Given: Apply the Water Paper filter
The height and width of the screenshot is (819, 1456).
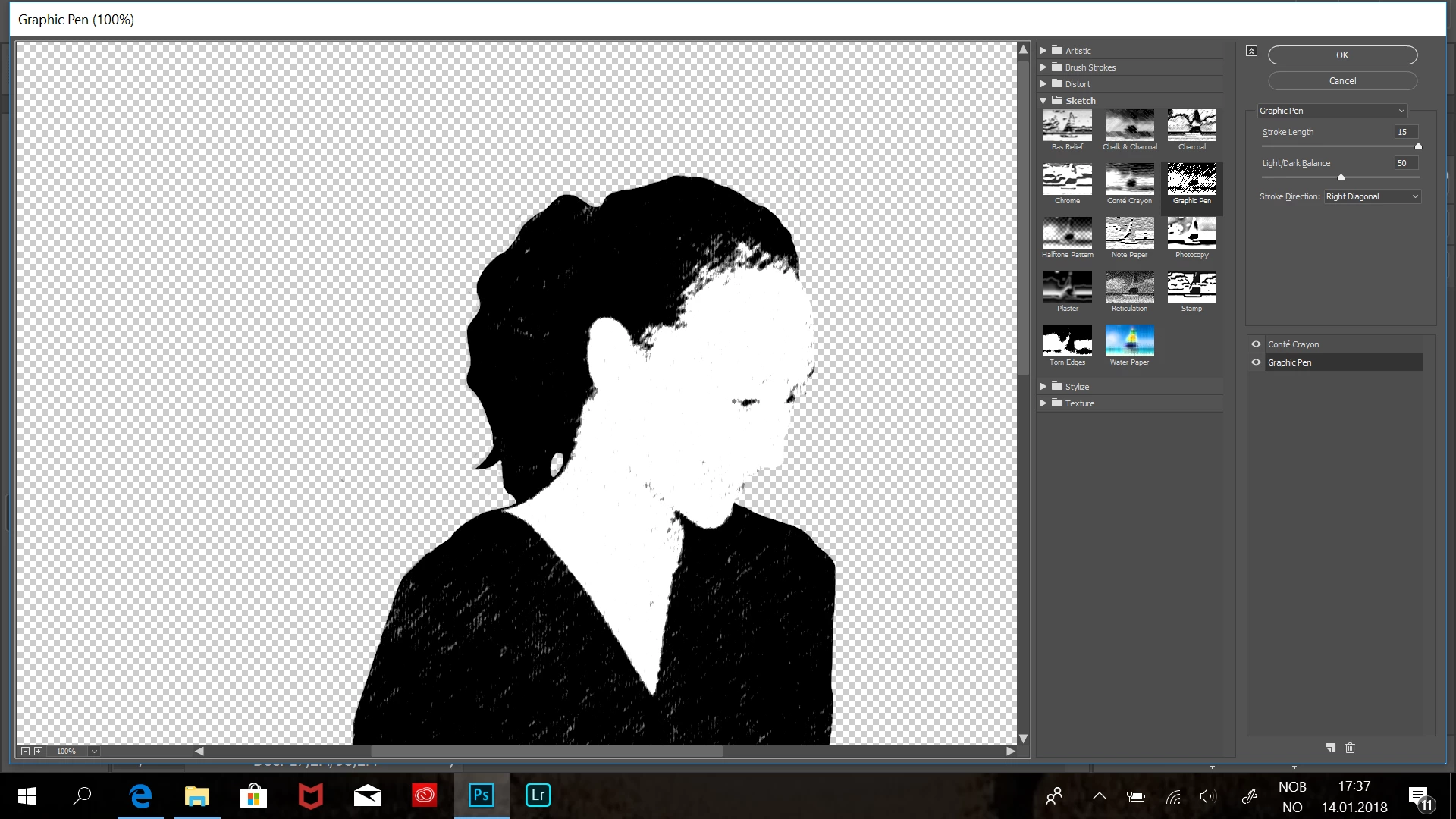Looking at the screenshot, I should point(1129,340).
